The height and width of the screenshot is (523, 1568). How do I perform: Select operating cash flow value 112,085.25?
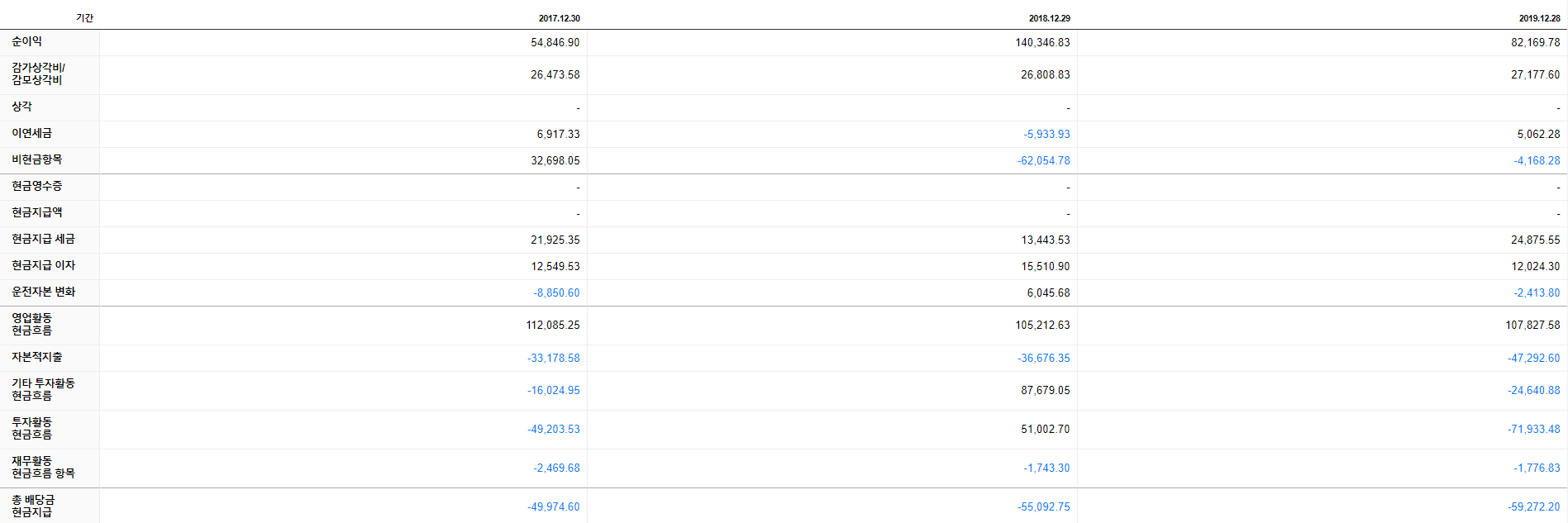tap(553, 325)
